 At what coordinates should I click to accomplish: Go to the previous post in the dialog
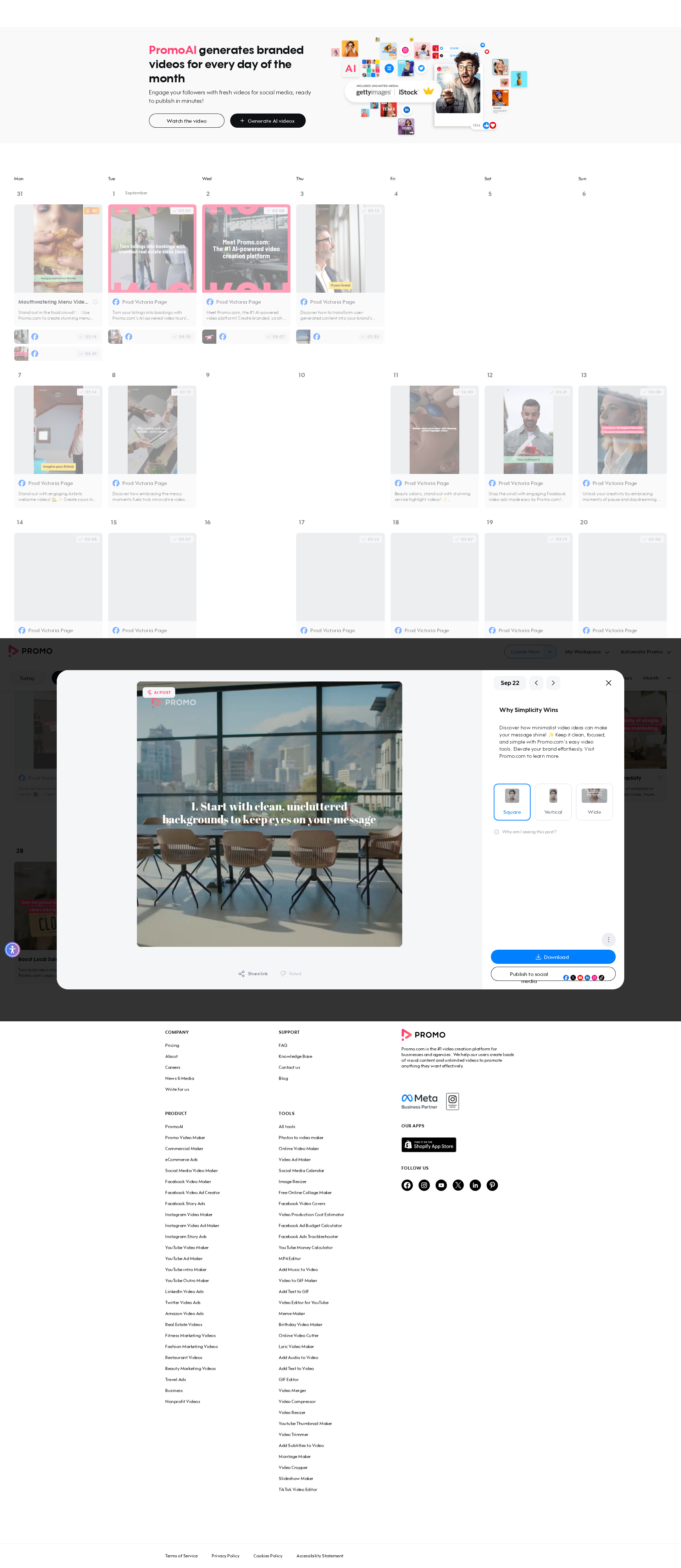coord(536,683)
